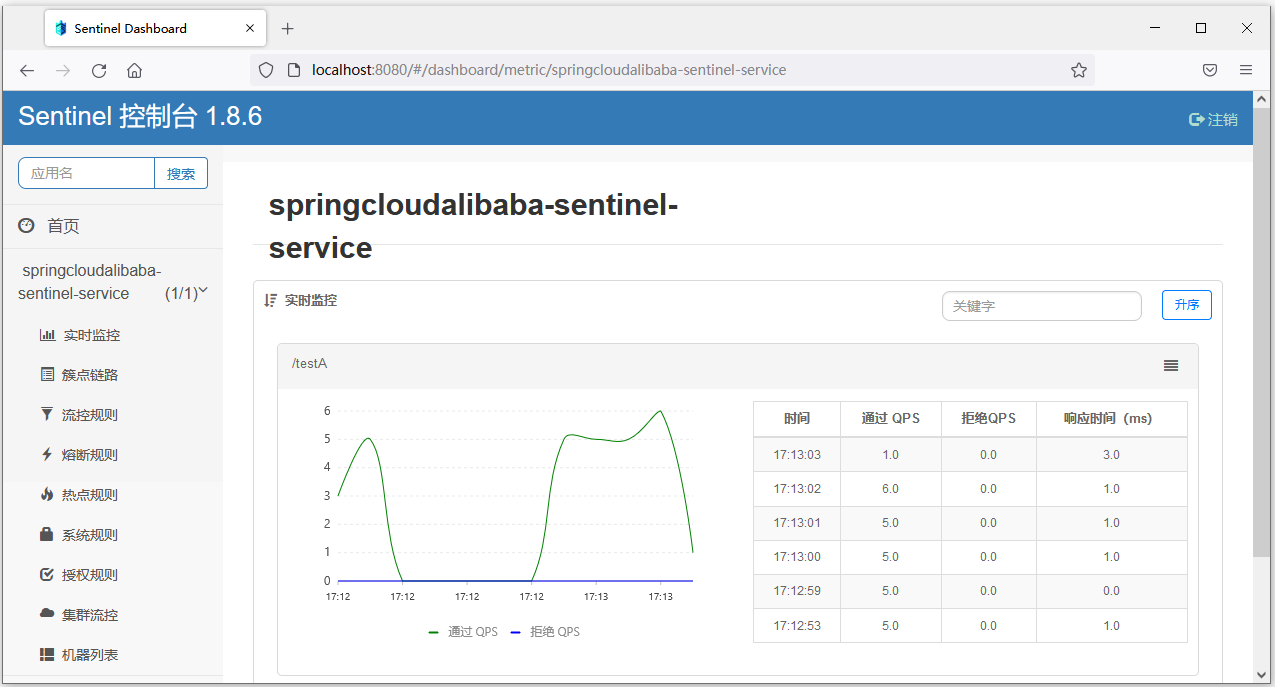Screen dimensions: 1275x687
Task: Open the 授权规则 menu item
Action: 89,575
